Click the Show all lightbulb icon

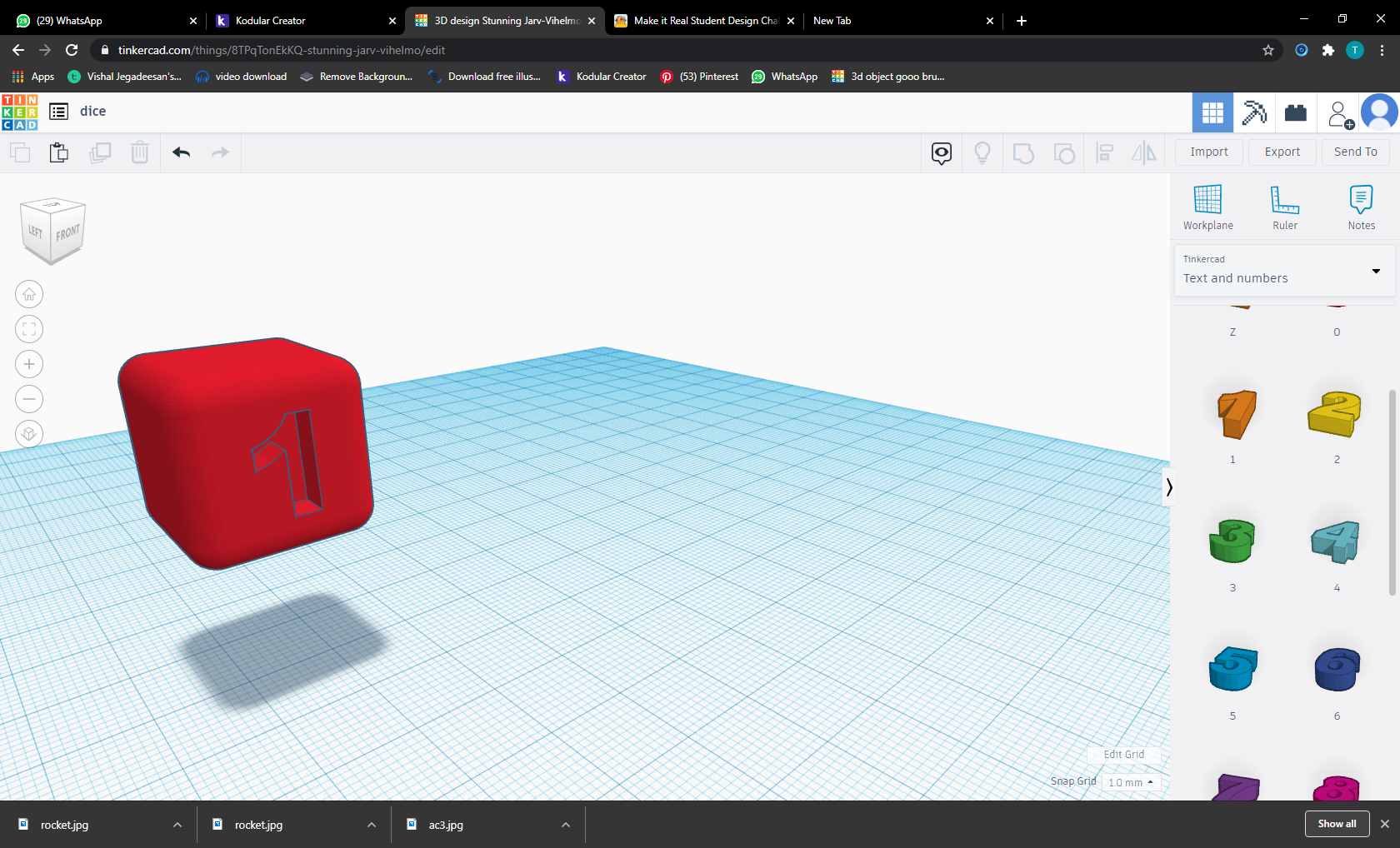pyautogui.click(x=982, y=153)
